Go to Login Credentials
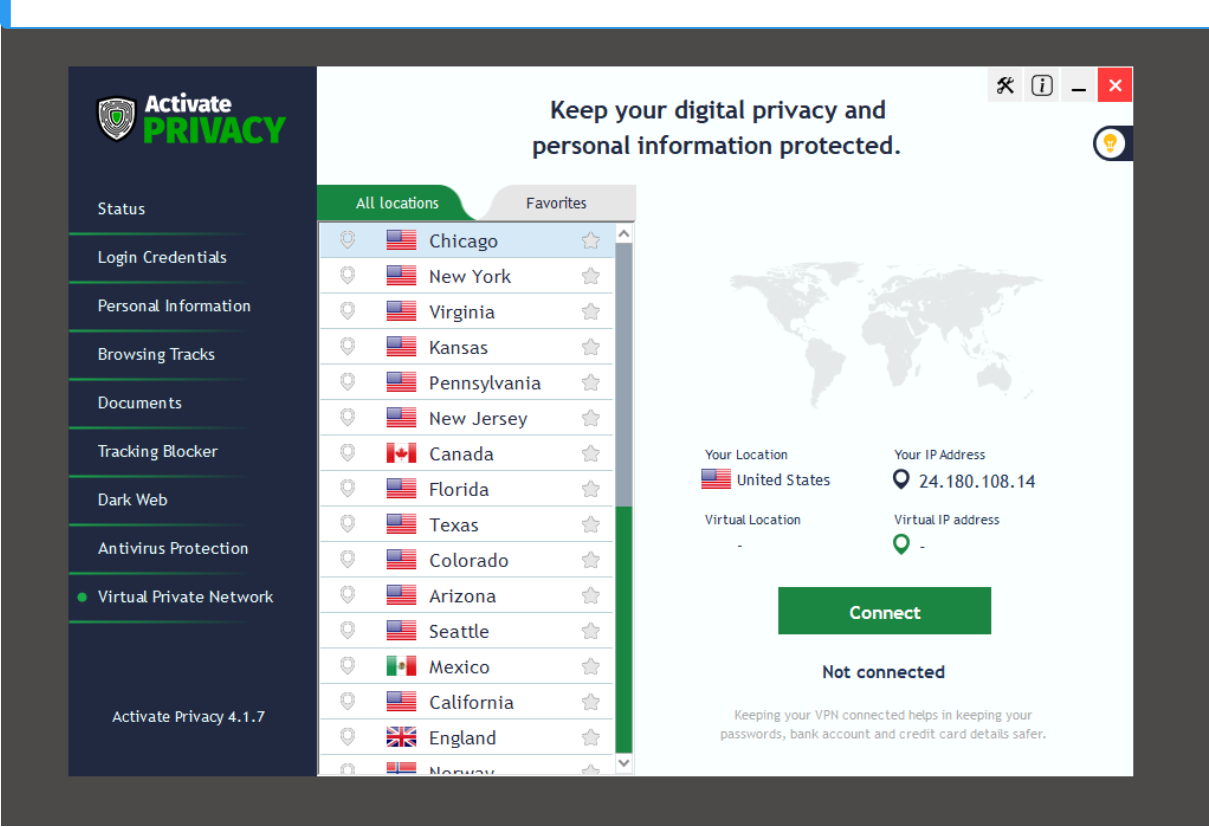Image resolution: width=1209 pixels, height=827 pixels. click(162, 257)
